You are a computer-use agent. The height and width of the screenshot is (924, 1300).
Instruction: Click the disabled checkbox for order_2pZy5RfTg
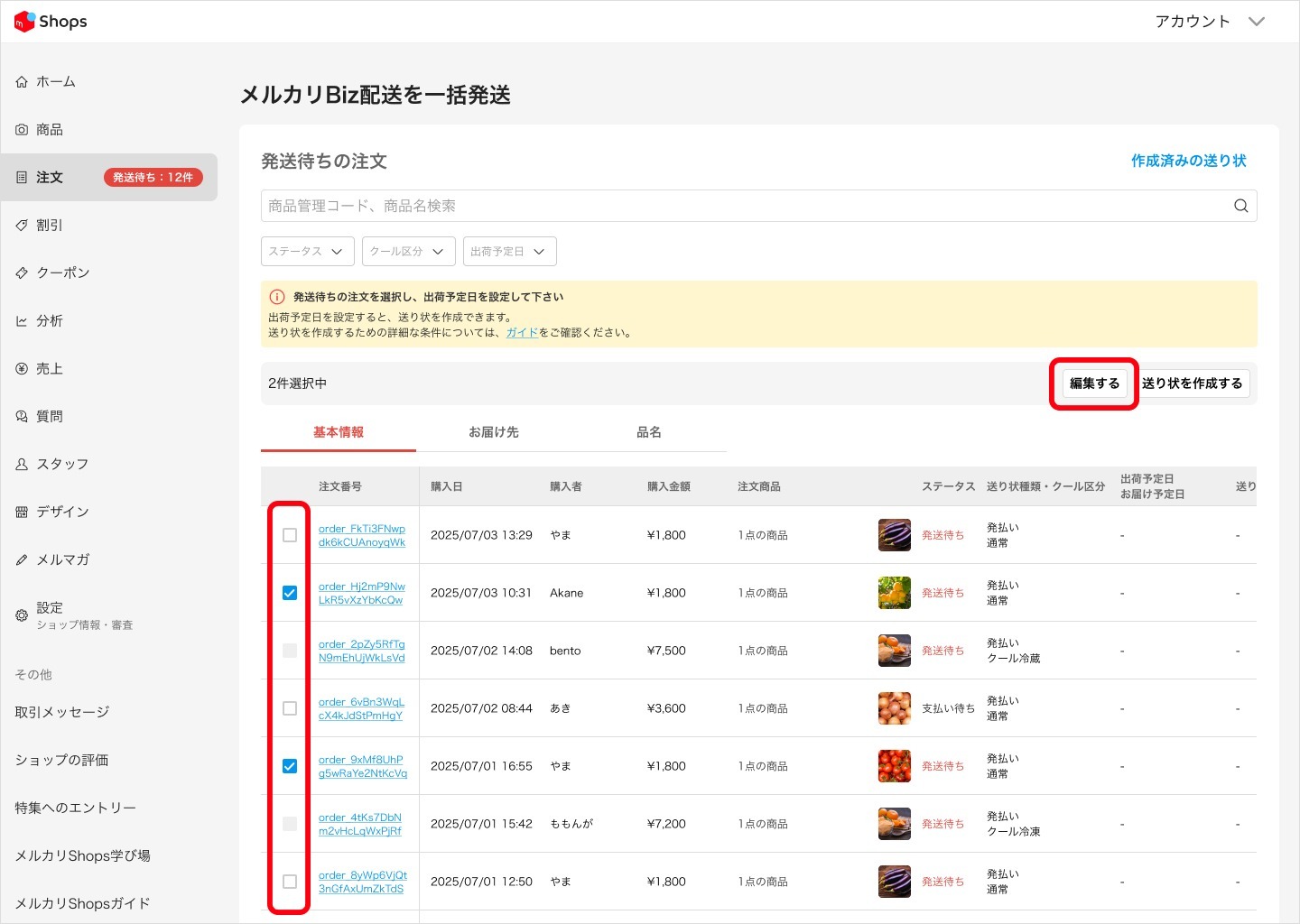(x=290, y=651)
